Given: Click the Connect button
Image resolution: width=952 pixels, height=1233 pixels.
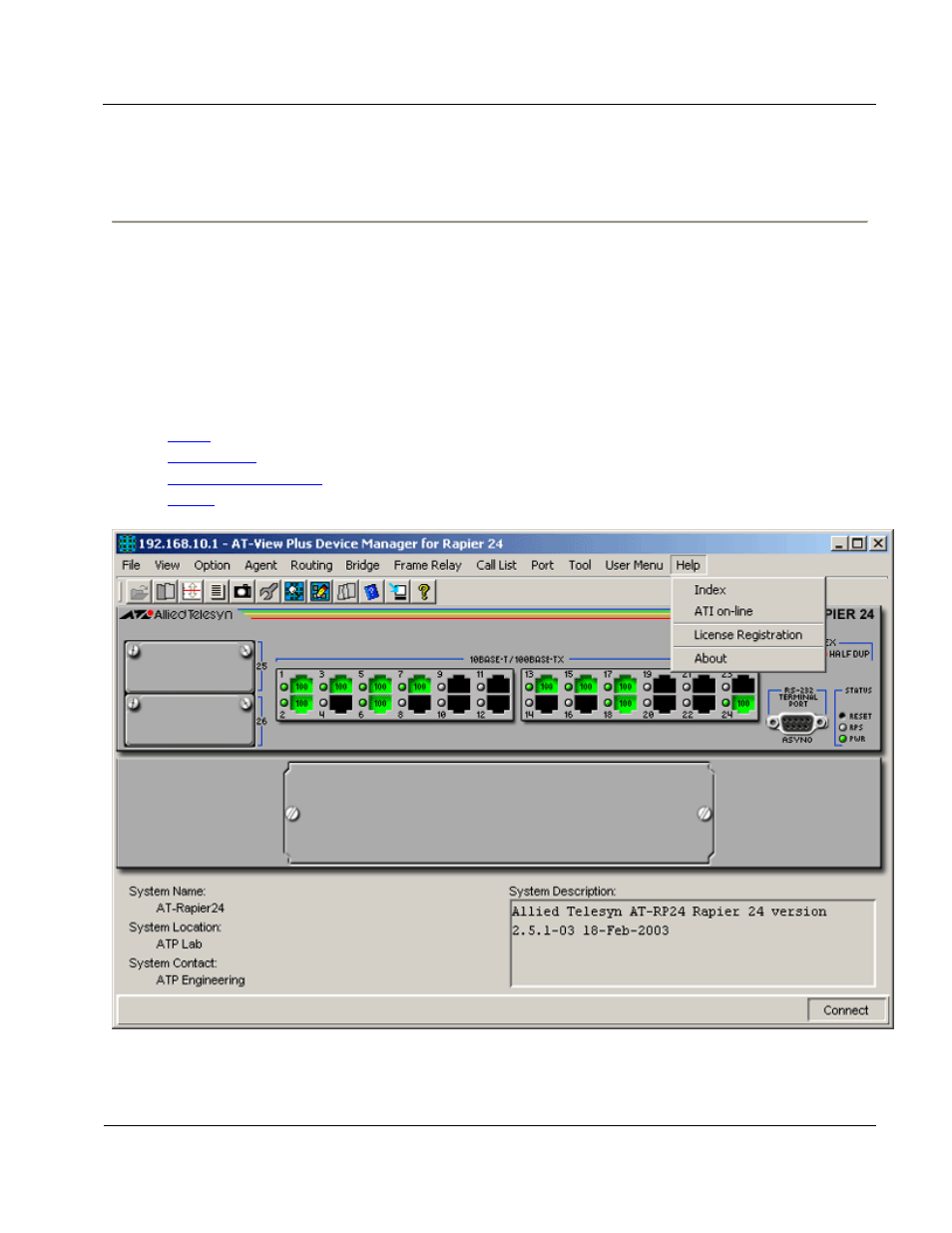Looking at the screenshot, I should tap(846, 1010).
